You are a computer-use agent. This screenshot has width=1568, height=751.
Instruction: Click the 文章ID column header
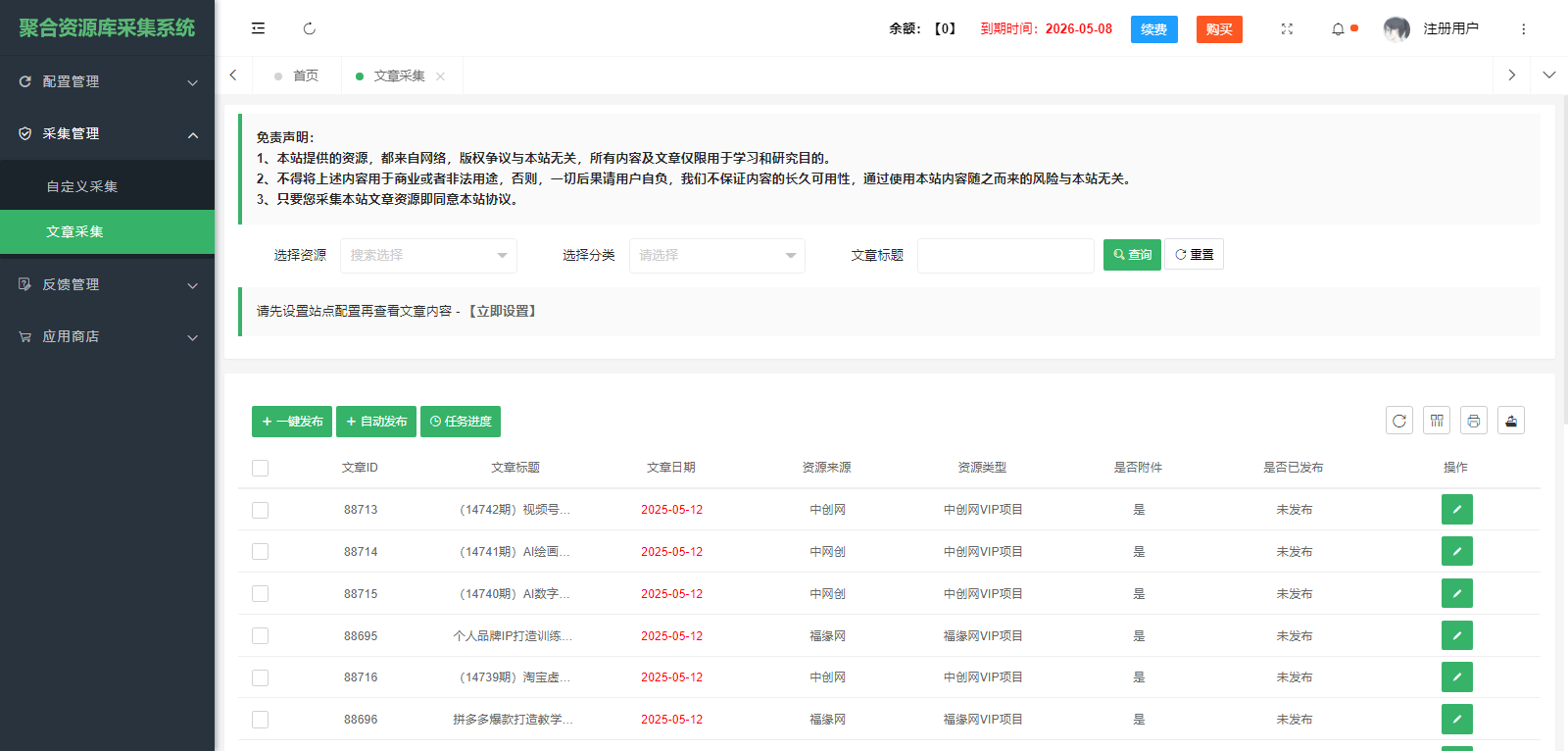(x=360, y=468)
